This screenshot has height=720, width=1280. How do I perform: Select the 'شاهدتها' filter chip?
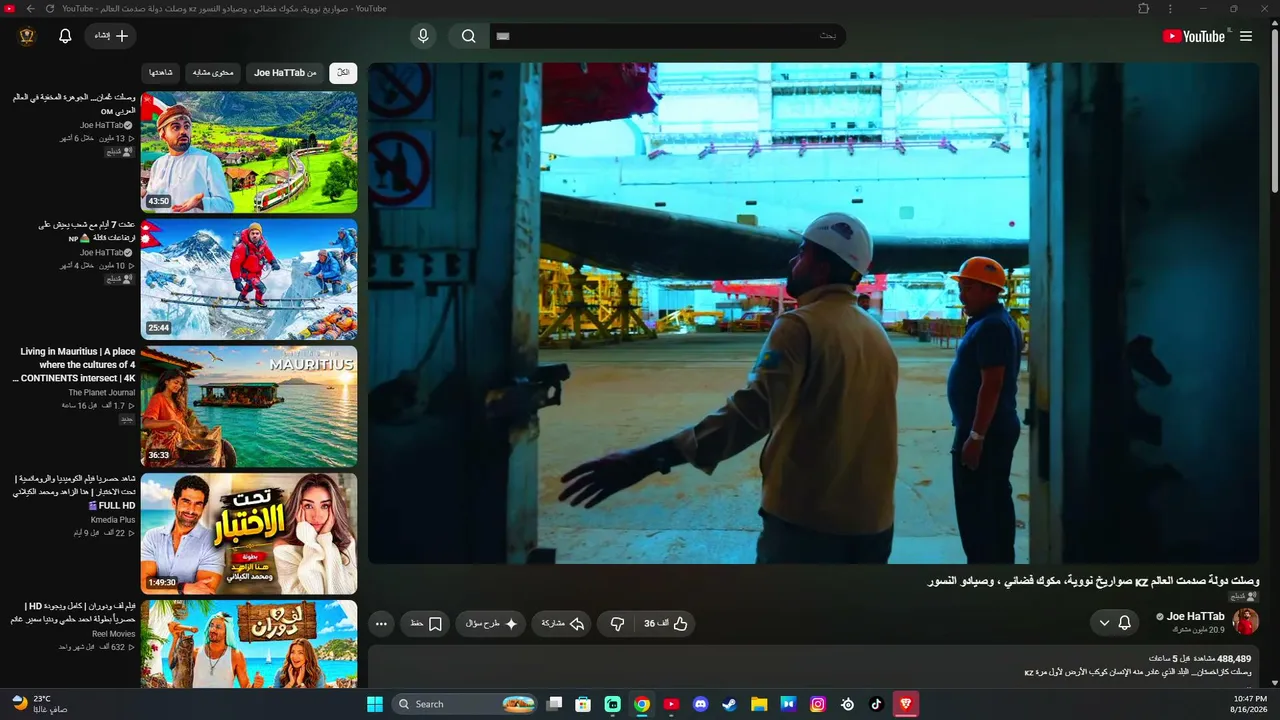162,73
